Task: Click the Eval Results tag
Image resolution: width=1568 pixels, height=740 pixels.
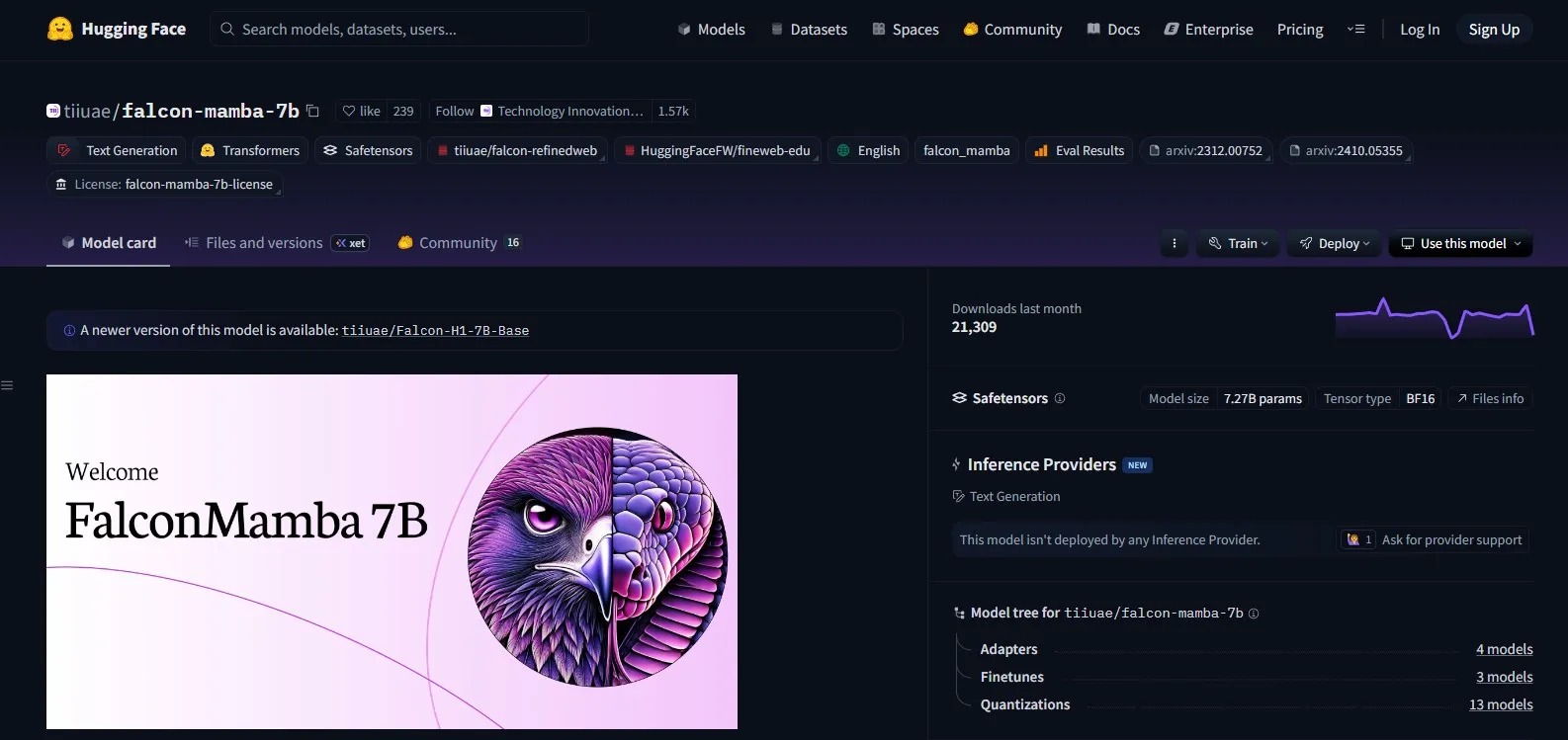Action: [1080, 150]
